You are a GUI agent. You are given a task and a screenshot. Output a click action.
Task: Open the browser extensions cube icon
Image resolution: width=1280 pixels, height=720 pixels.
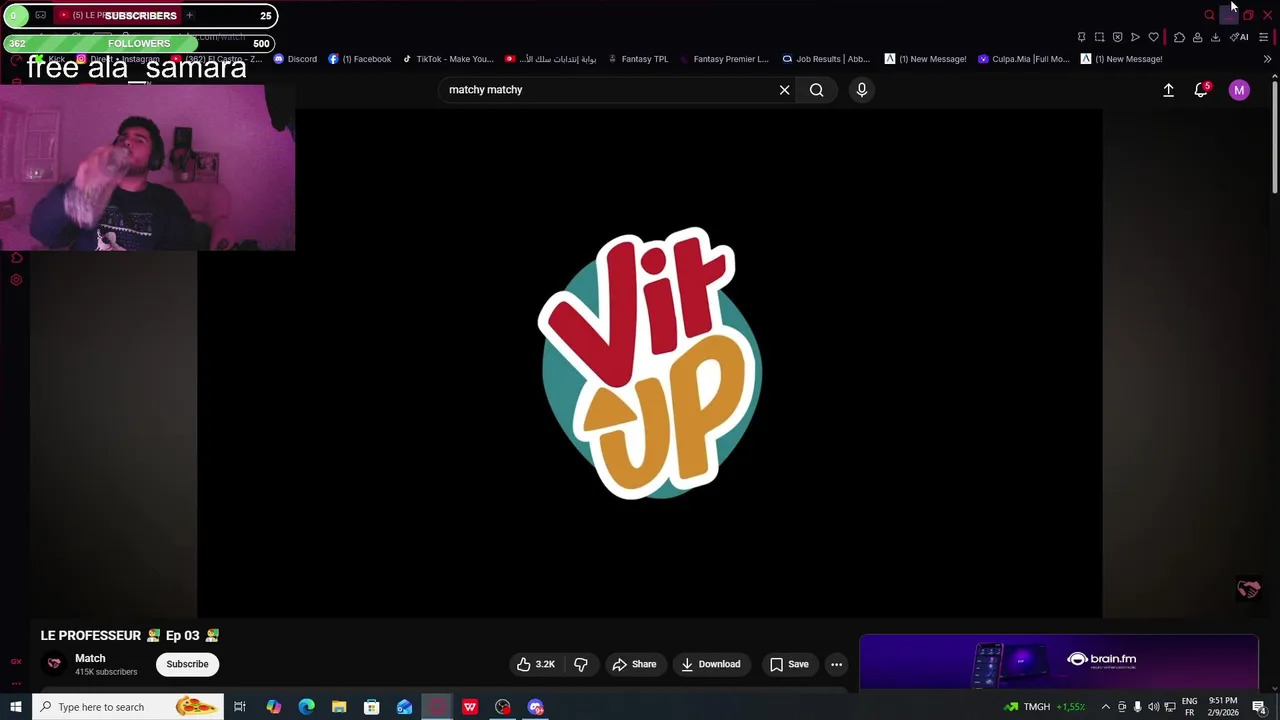point(1179,37)
